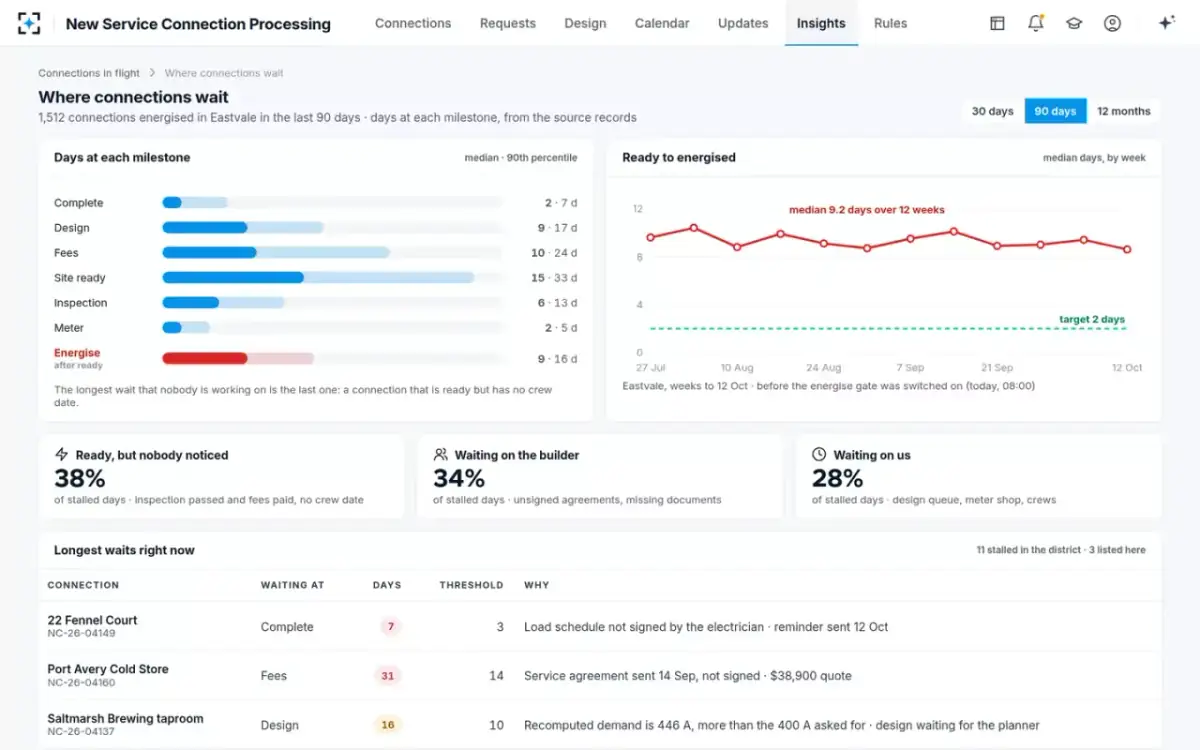Viewport: 1200px width, 750px height.
Task: Click the 7 days badge
Action: click(x=390, y=627)
